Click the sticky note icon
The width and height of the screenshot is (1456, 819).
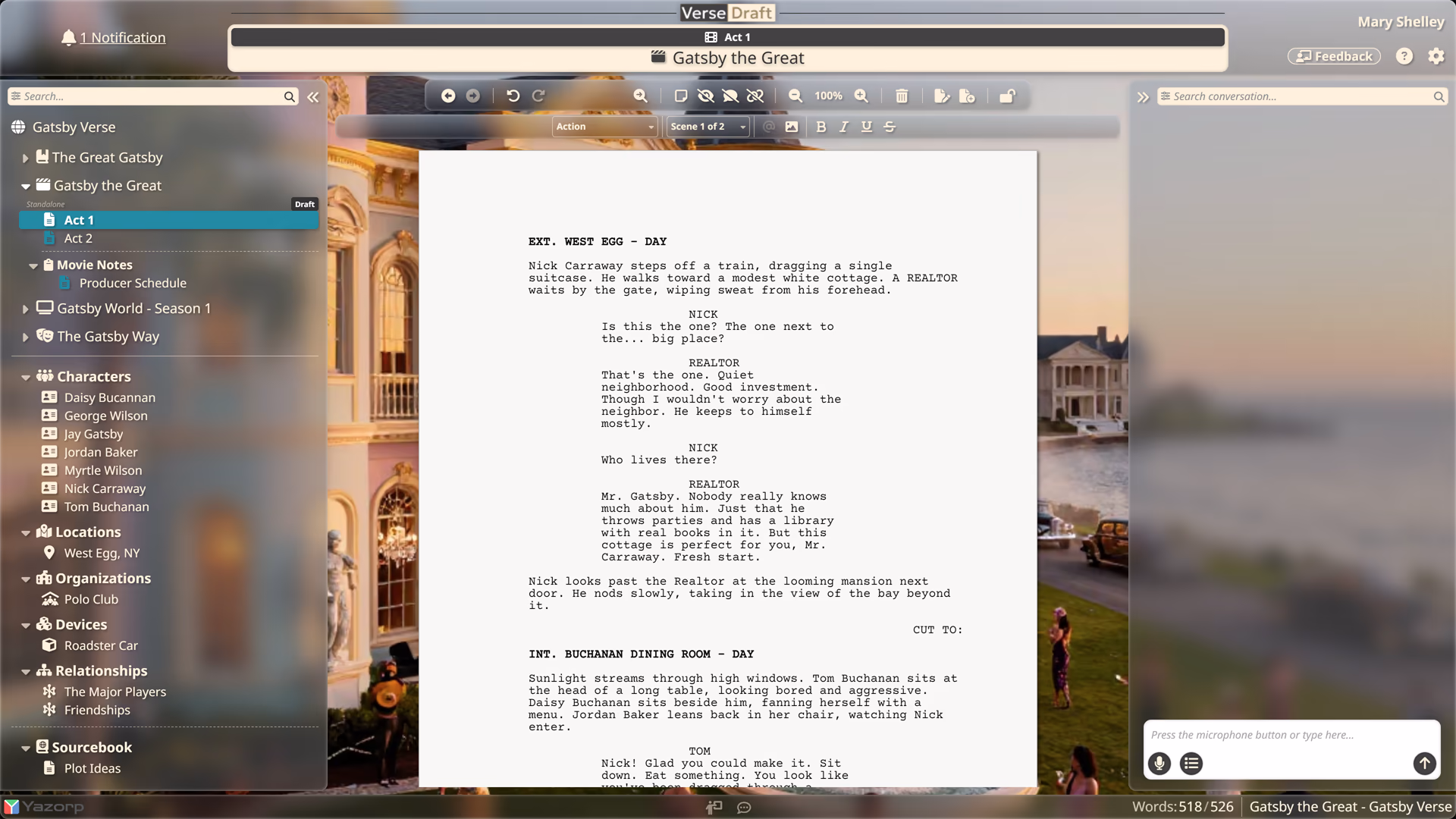(x=681, y=96)
